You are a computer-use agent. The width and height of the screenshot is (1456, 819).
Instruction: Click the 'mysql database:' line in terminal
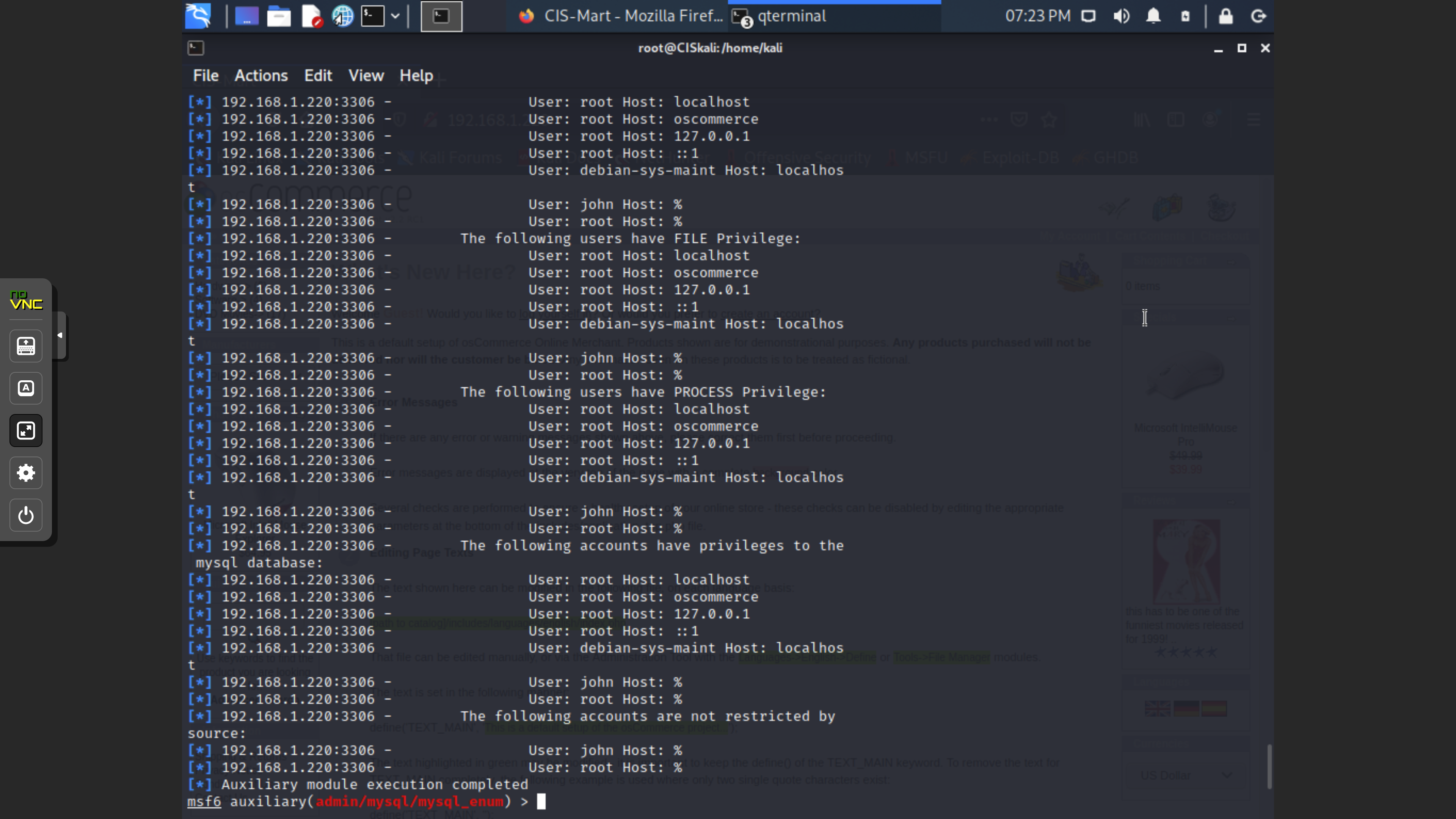coord(259,563)
